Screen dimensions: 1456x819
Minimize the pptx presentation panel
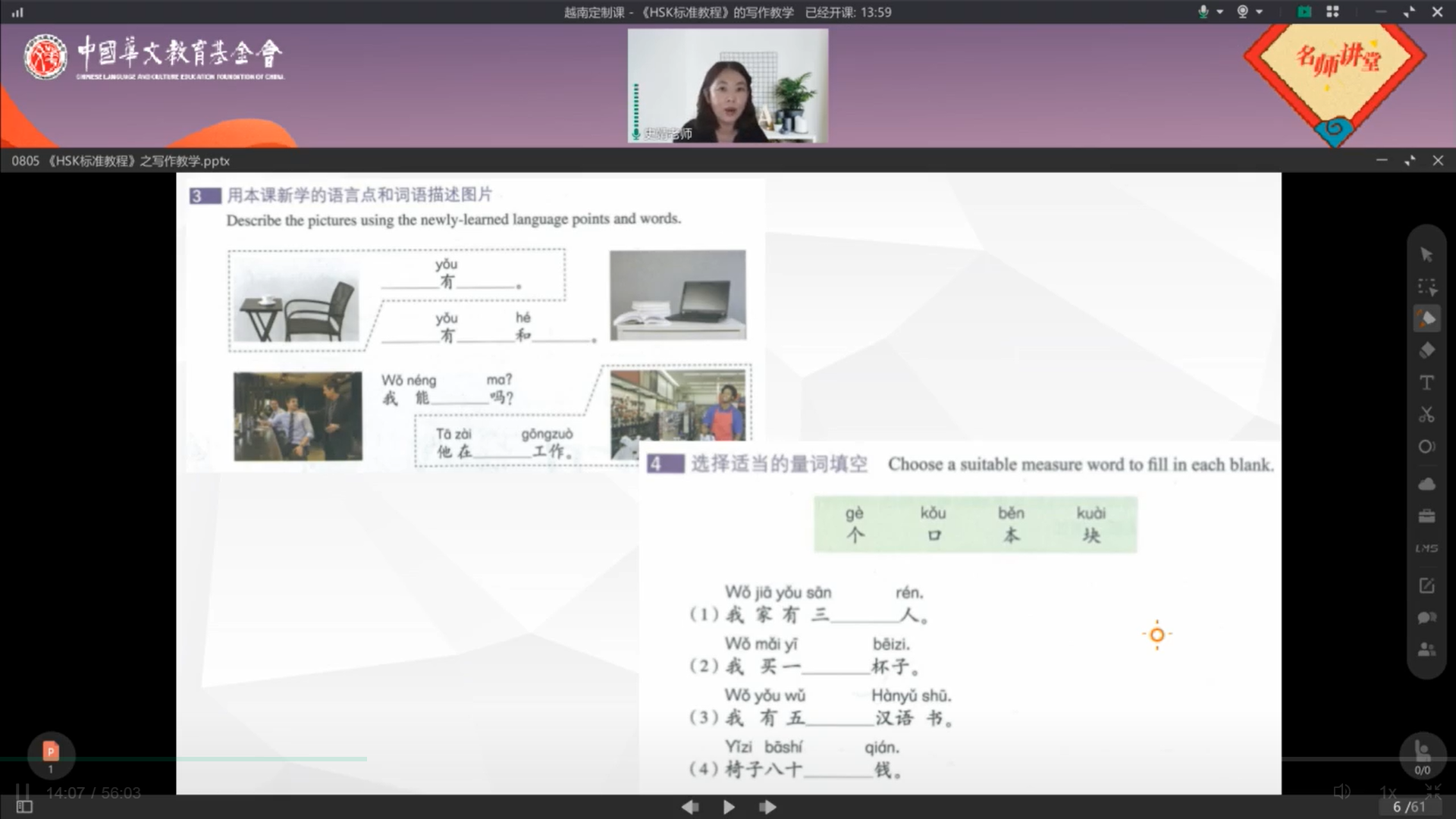[1382, 161]
